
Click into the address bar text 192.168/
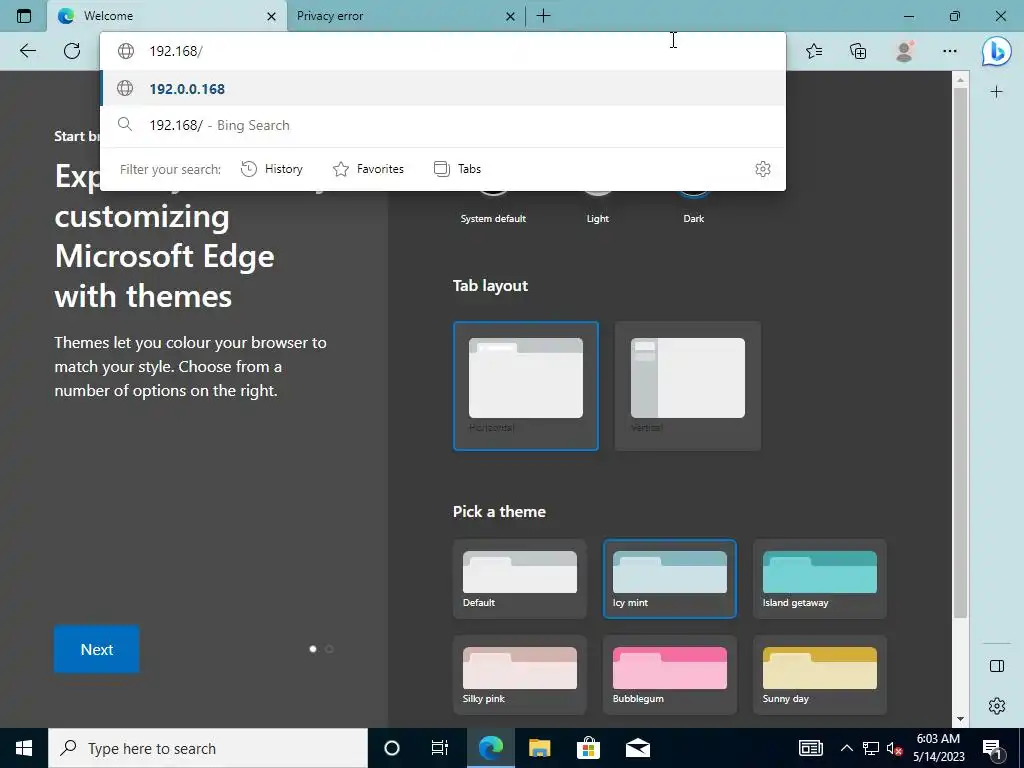click(x=176, y=51)
